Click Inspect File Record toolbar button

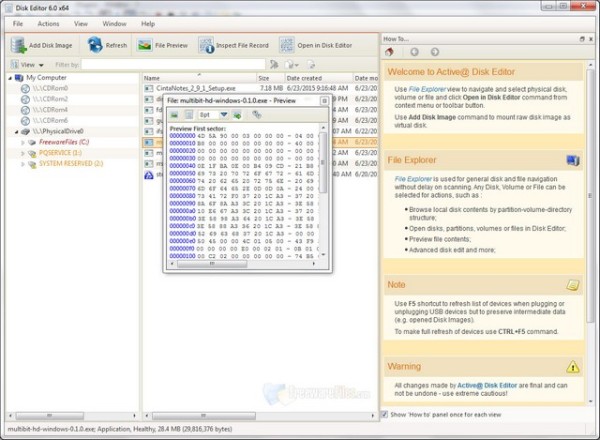234,45
